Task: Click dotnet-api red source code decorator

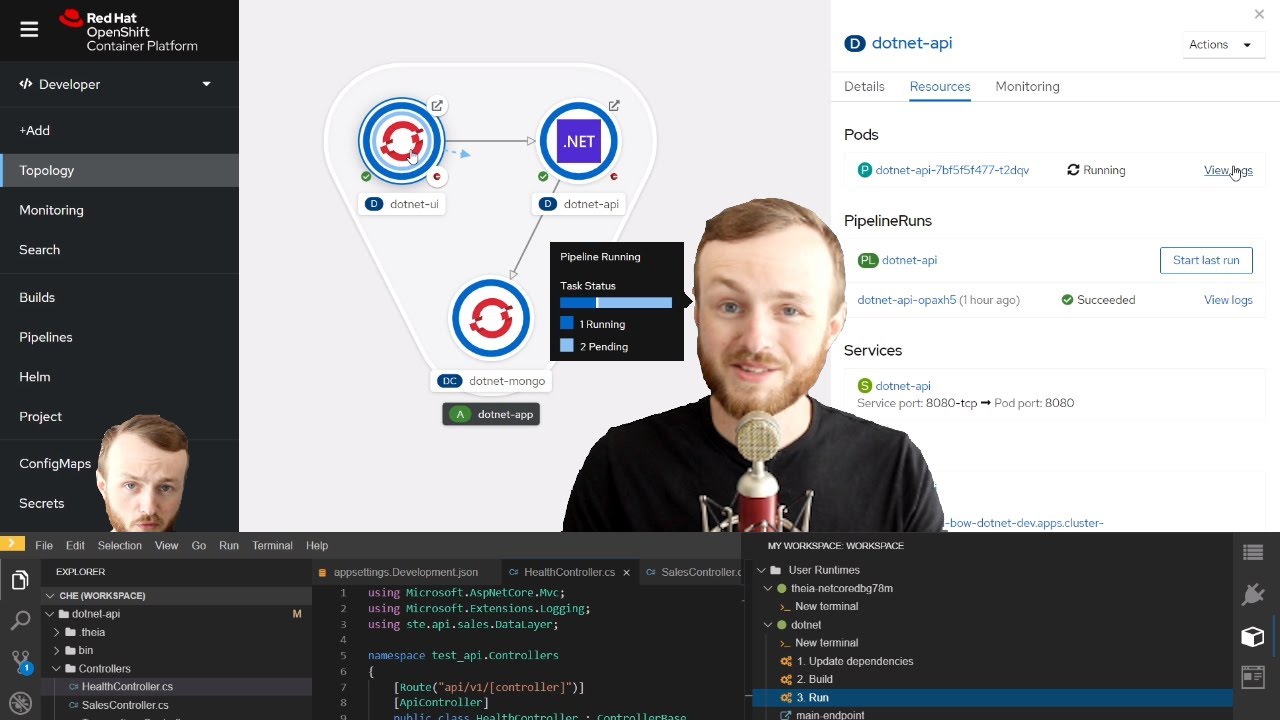Action: (x=614, y=177)
